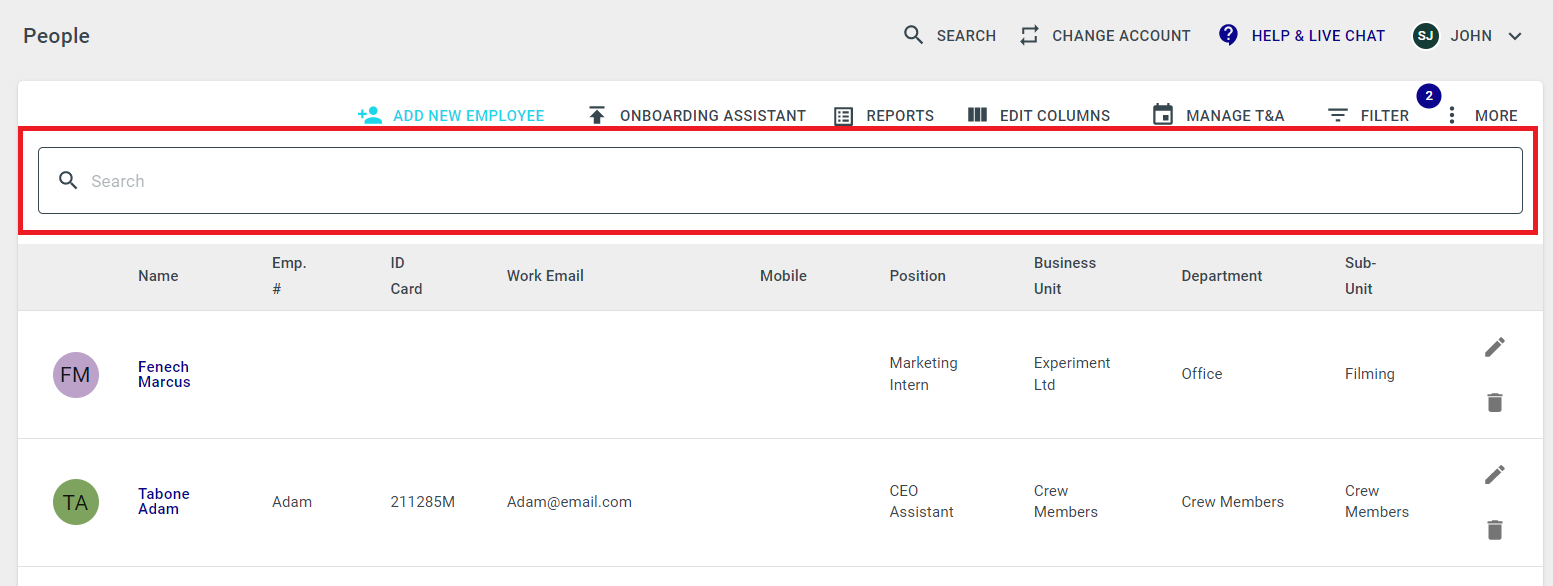Open Manage T&A calendar
This screenshot has width=1553, height=586.
pos(1217,115)
